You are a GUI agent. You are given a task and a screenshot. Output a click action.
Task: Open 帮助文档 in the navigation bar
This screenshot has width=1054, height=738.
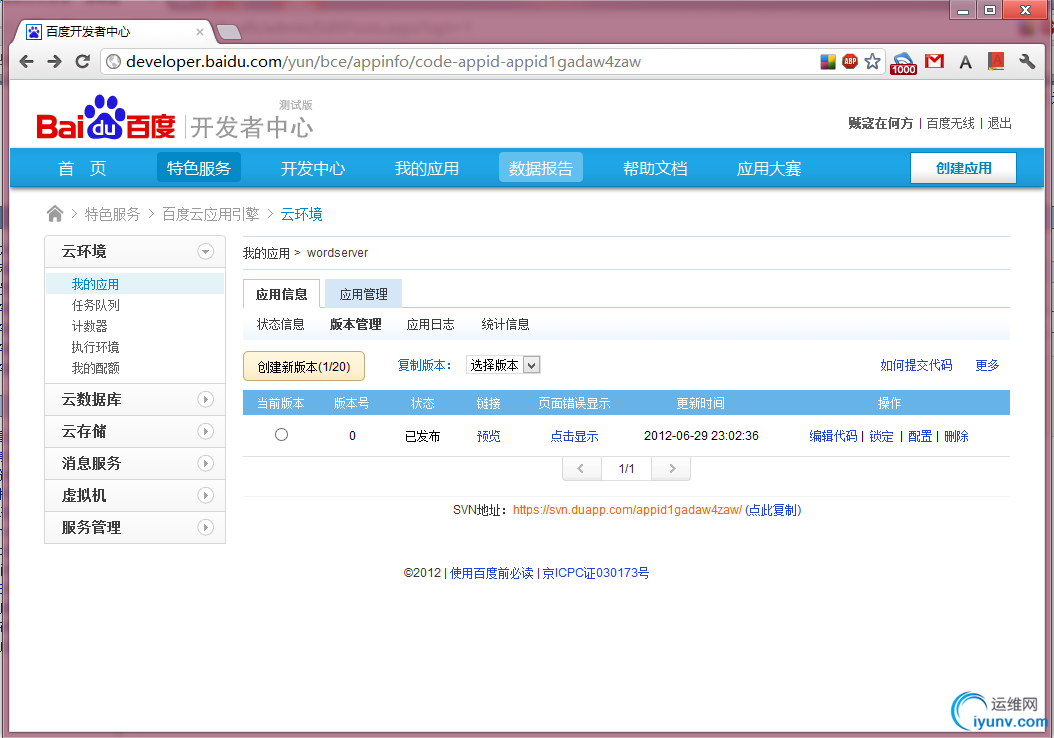pyautogui.click(x=655, y=168)
